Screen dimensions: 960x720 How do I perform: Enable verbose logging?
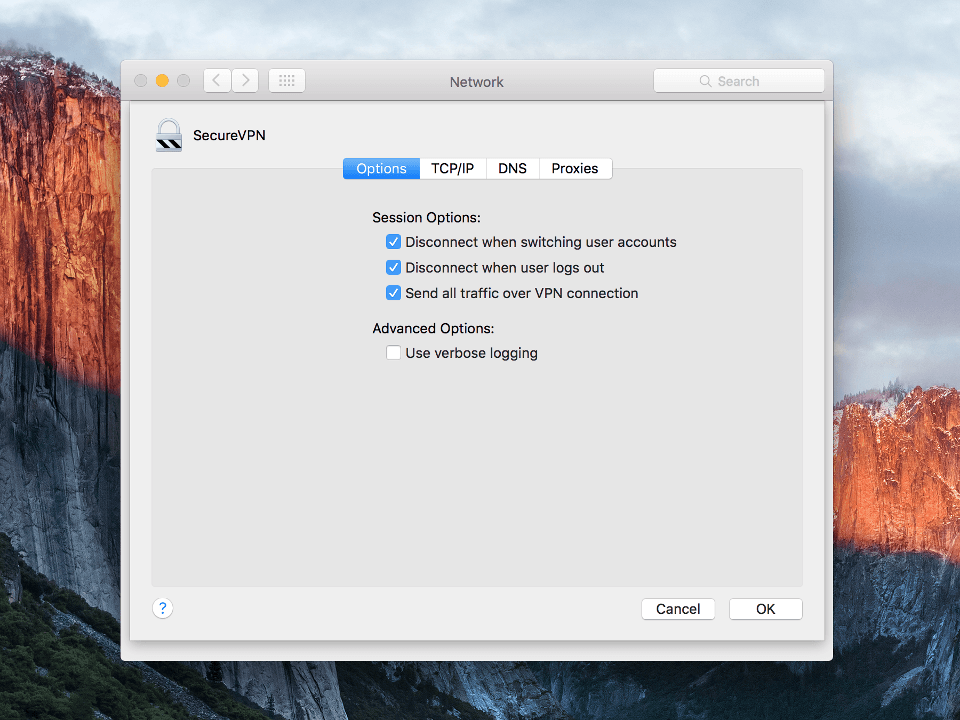(x=393, y=352)
